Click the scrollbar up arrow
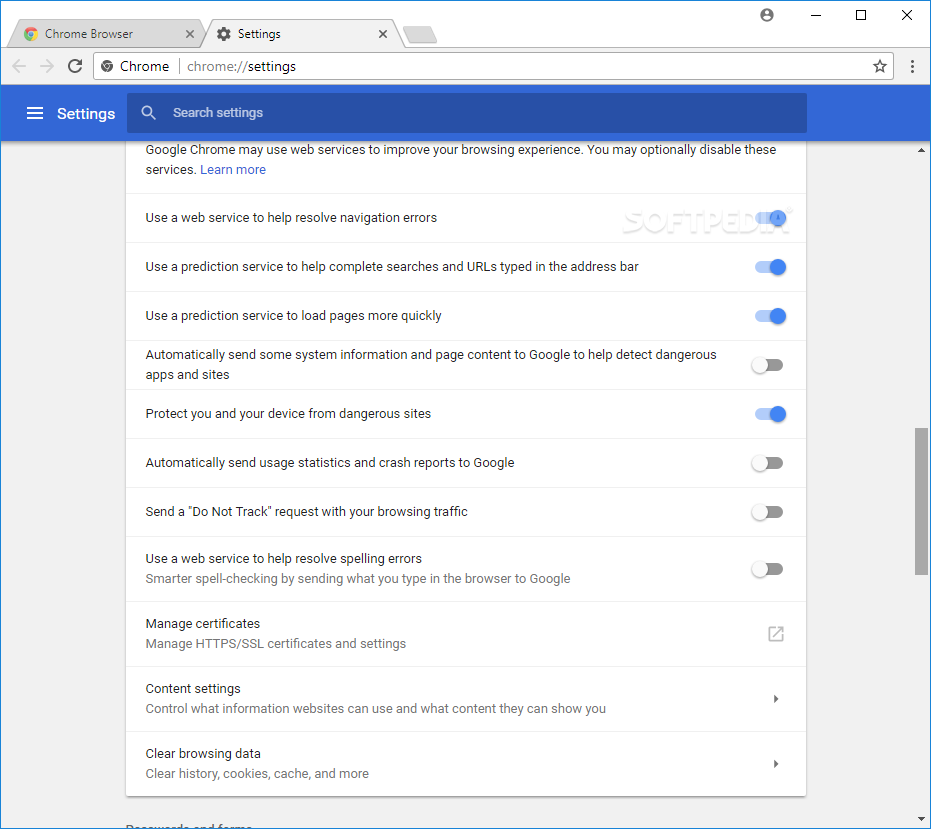This screenshot has height=829, width=931. [x=921, y=151]
